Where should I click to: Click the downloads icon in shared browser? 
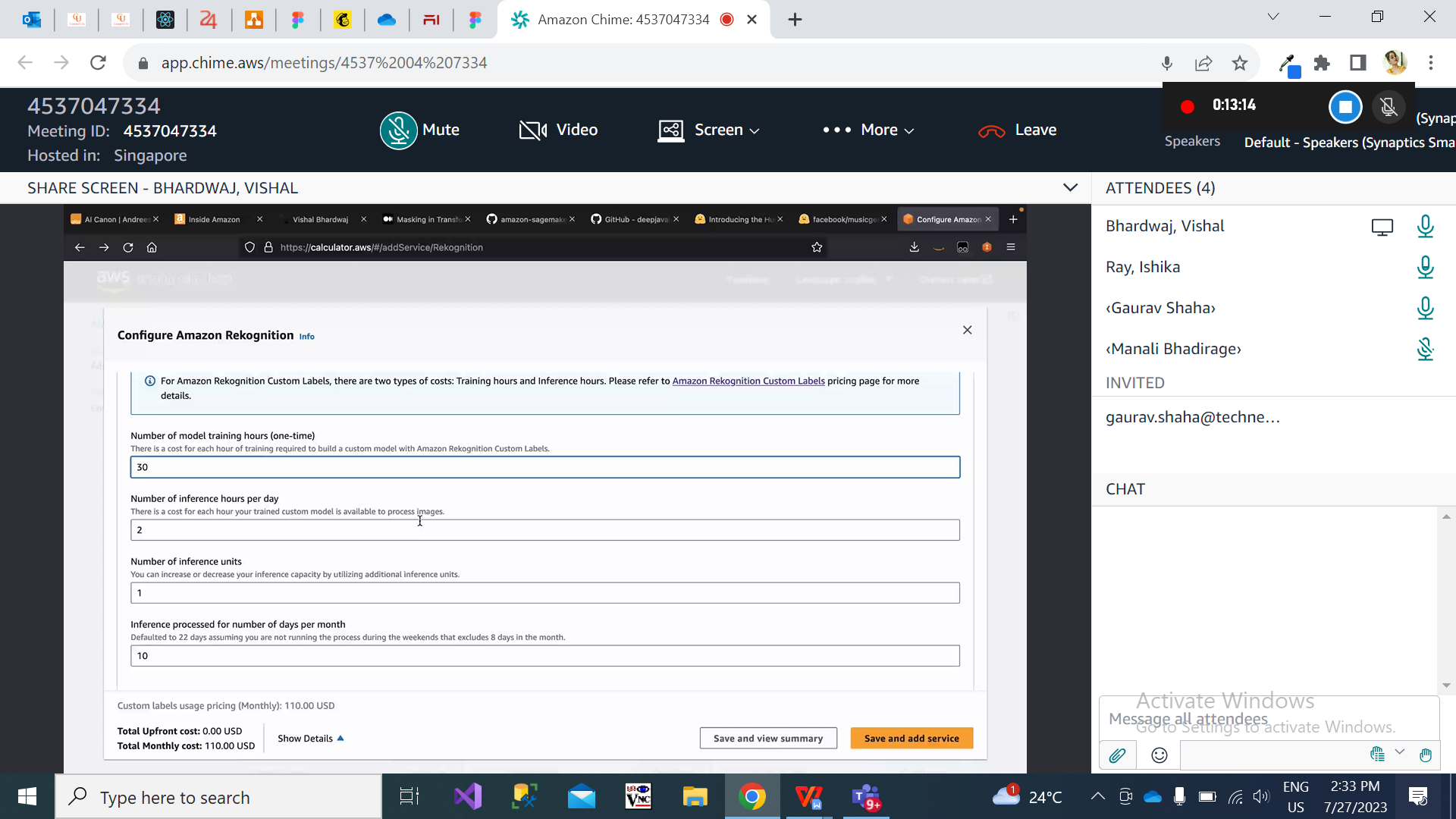click(x=915, y=247)
